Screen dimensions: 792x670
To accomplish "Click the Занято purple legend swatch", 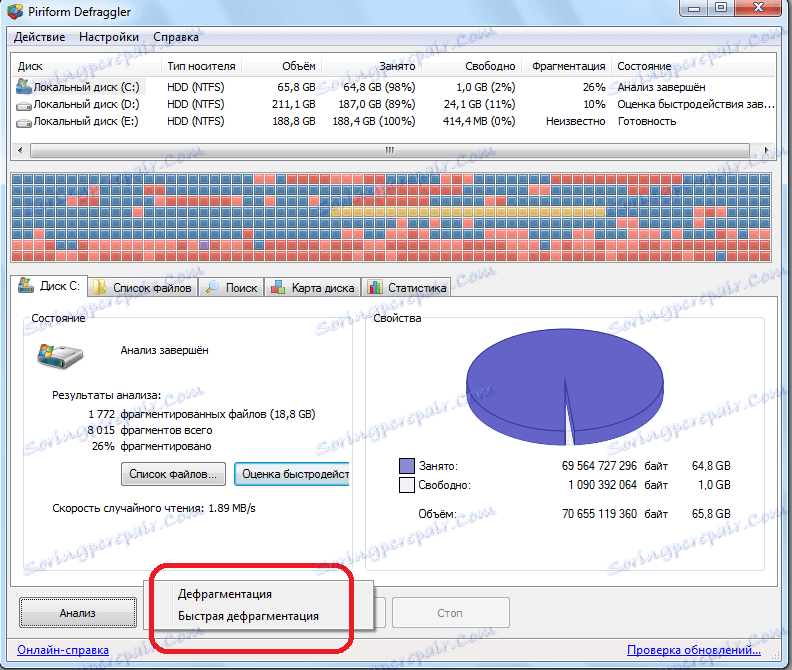I will point(407,466).
